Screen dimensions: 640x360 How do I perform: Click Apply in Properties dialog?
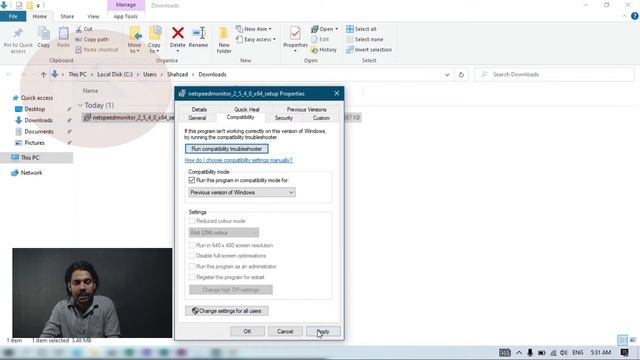pos(323,331)
